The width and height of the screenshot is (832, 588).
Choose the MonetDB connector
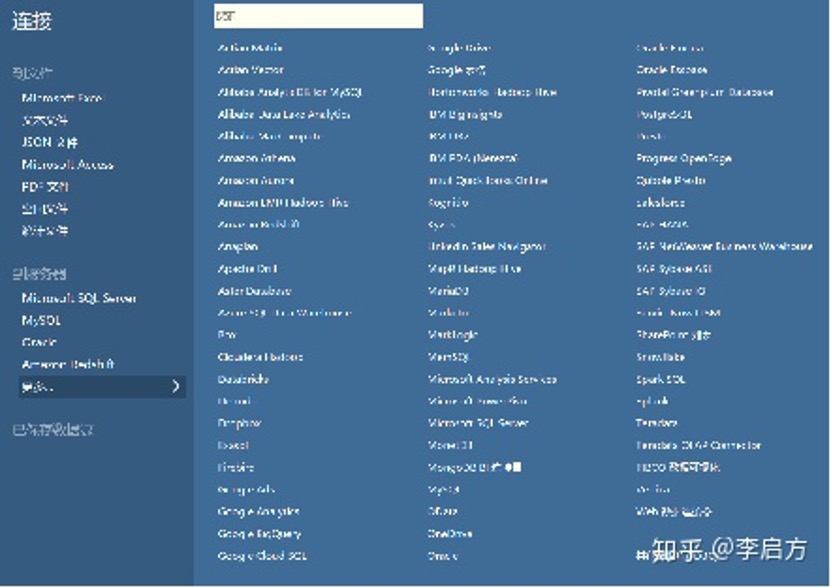(x=450, y=445)
